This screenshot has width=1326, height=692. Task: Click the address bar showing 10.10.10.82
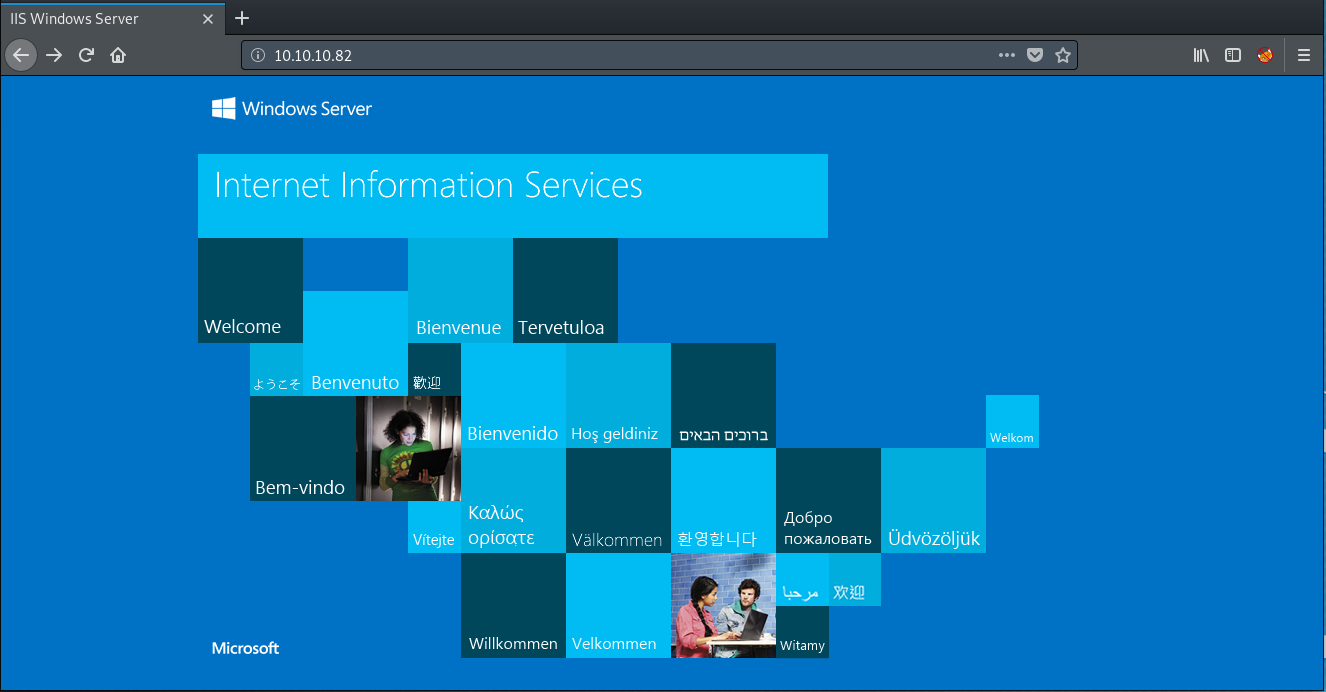pyautogui.click(x=600, y=56)
